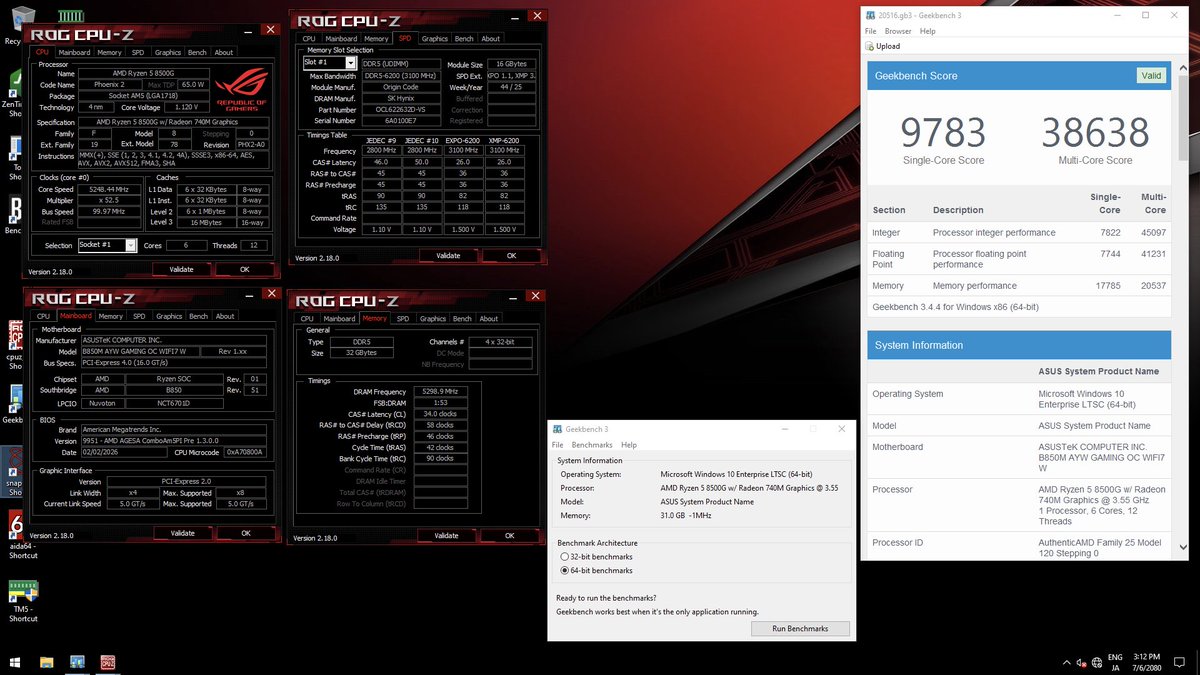Select CPU tab in Mainboard window

[x=42, y=316]
